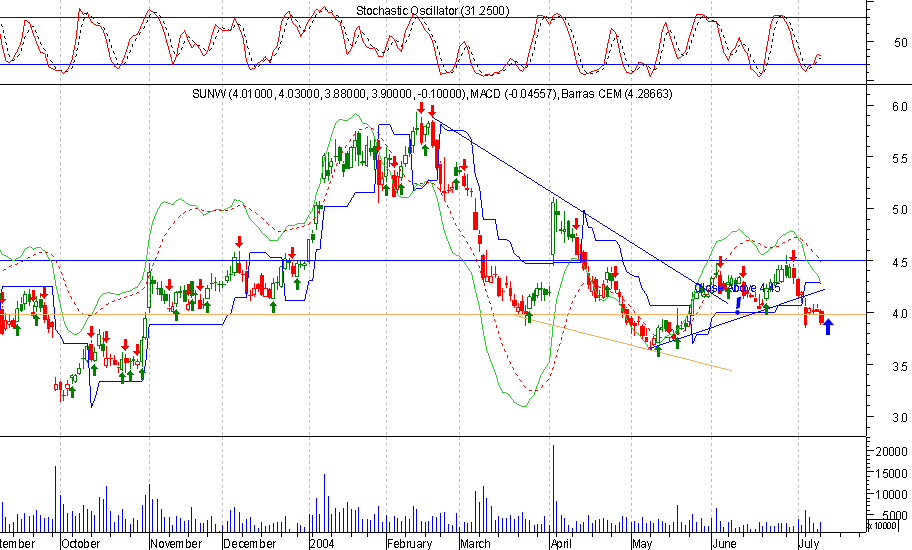Click the 2004 label on date axis

coord(322,544)
